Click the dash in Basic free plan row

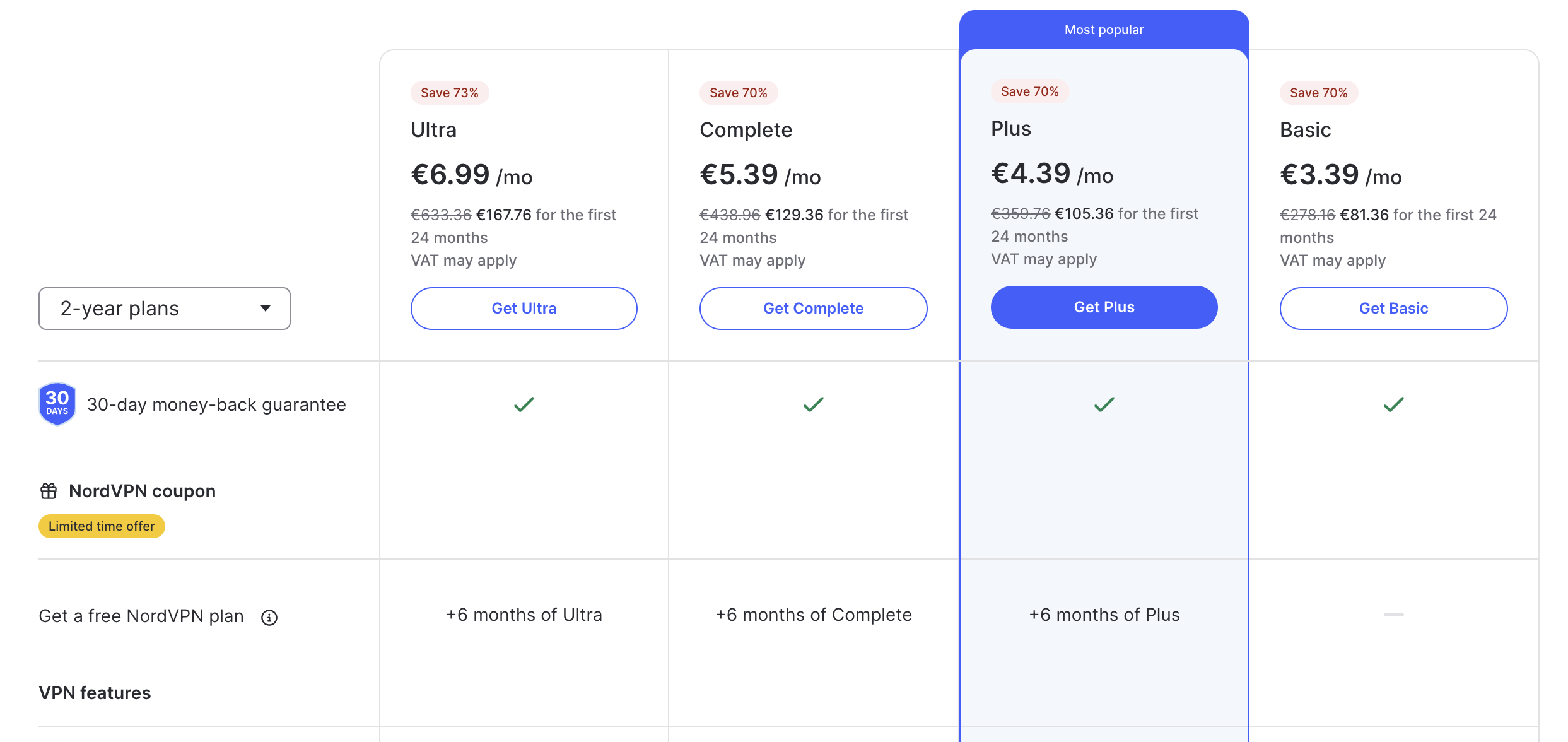click(x=1393, y=615)
